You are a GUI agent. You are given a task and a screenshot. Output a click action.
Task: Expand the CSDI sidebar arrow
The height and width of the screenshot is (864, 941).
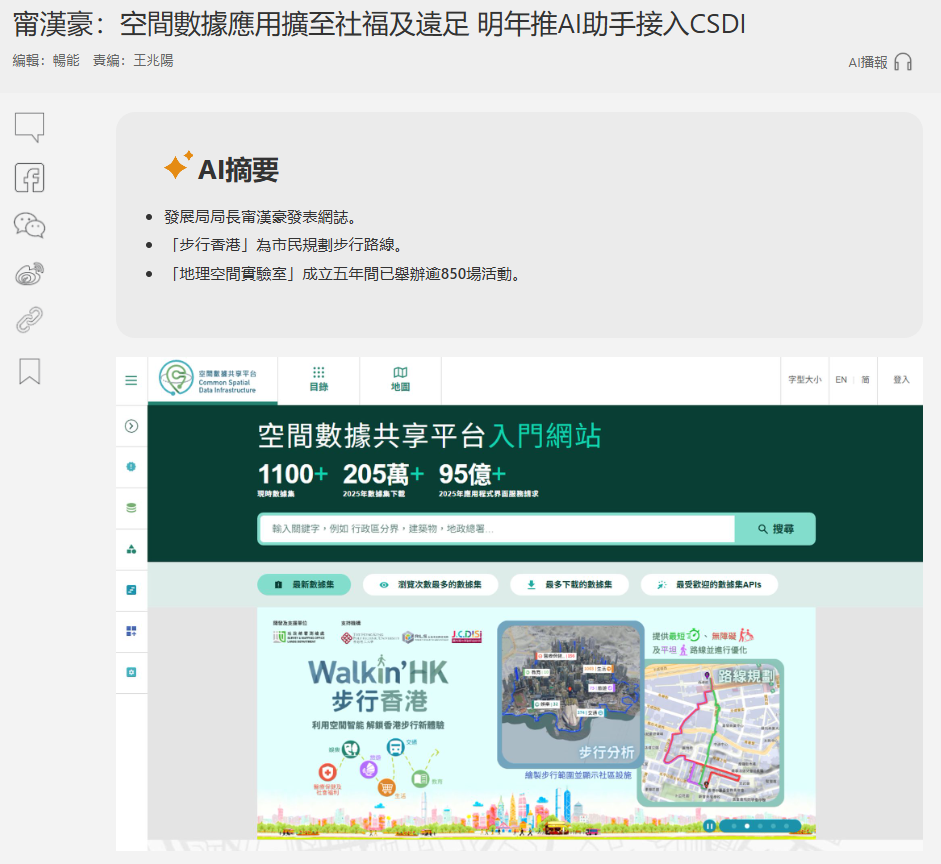pos(131,426)
